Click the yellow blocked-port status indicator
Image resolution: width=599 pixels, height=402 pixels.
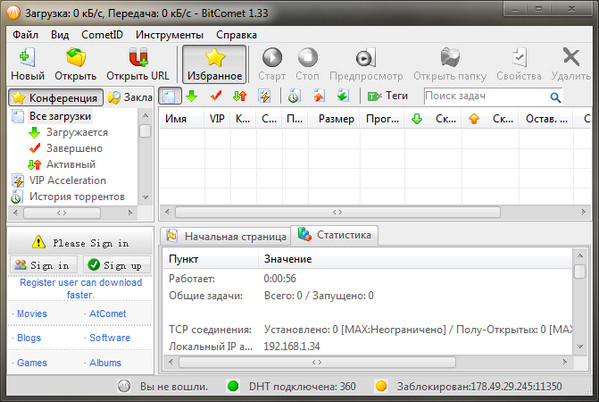pyautogui.click(x=381, y=386)
